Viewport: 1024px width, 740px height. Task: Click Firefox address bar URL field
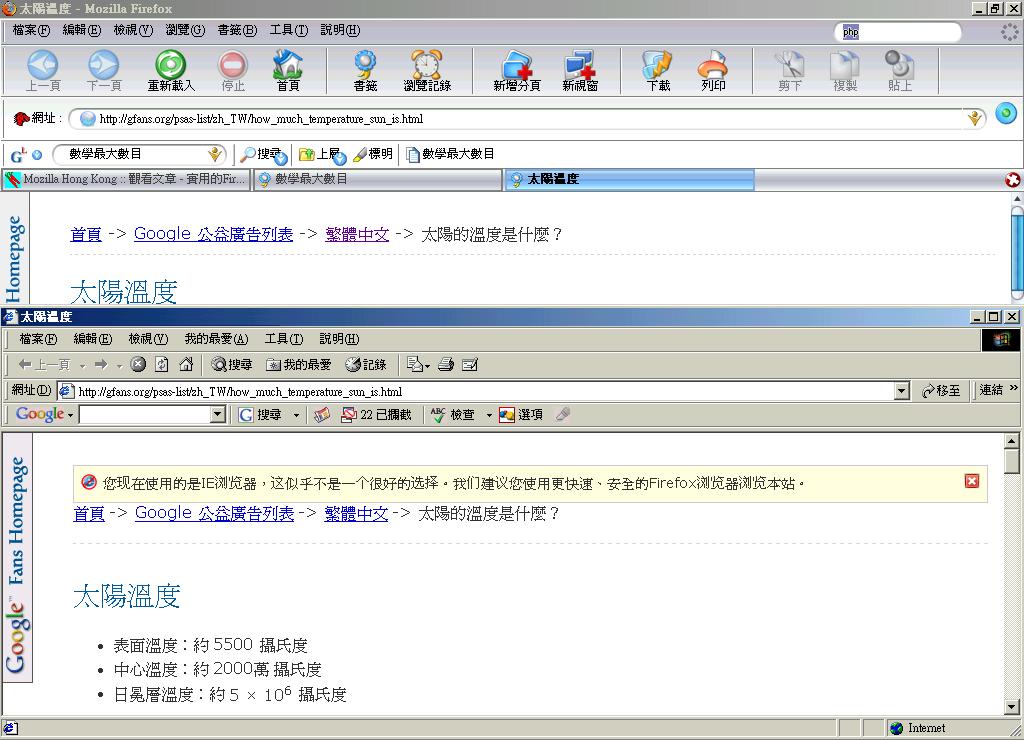pos(529,119)
